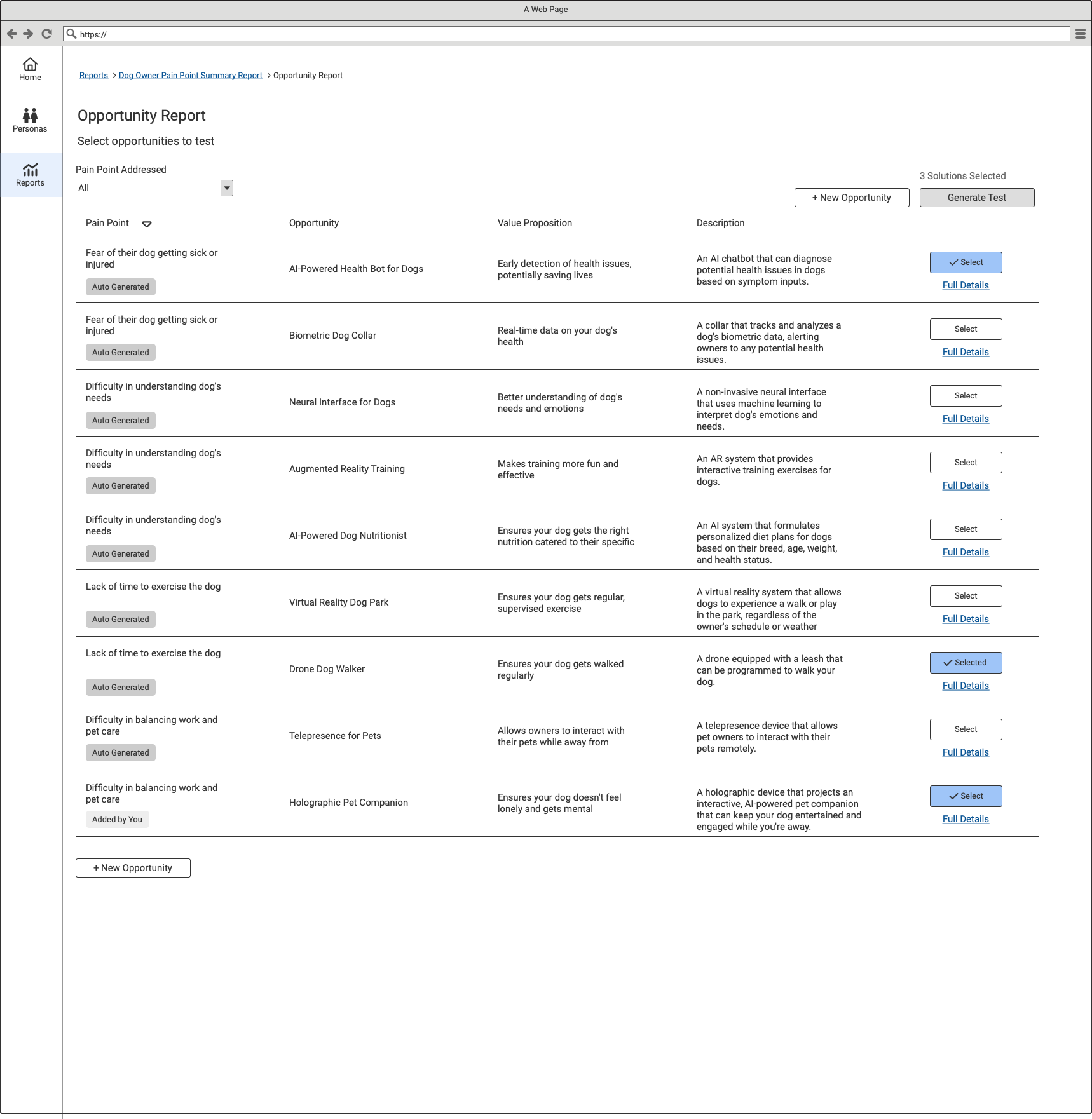Click Drone Dog Walker opportunity name
Viewport: 1092px width, 1119px height.
pos(327,669)
